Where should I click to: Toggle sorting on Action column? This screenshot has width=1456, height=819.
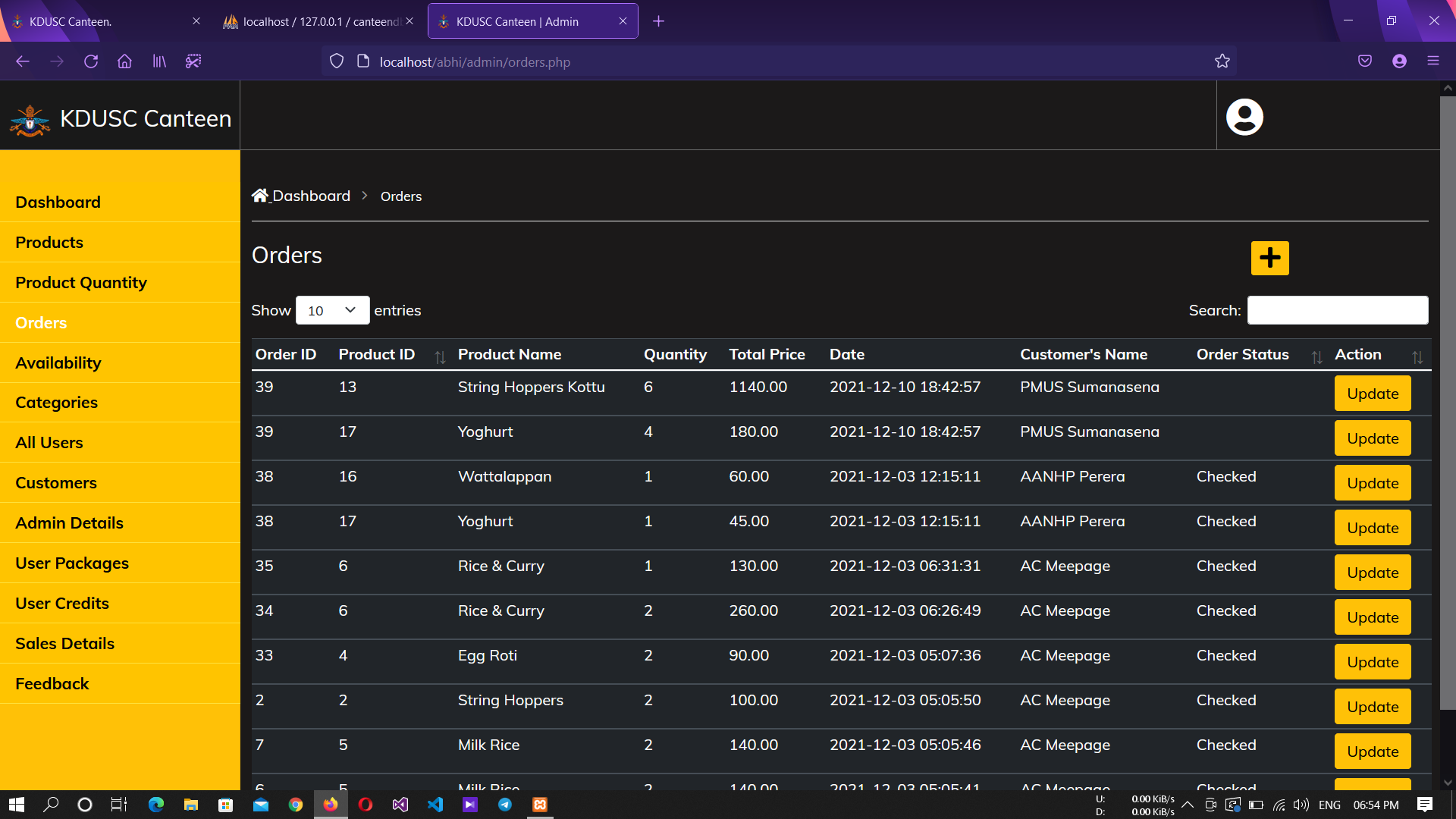click(1417, 356)
